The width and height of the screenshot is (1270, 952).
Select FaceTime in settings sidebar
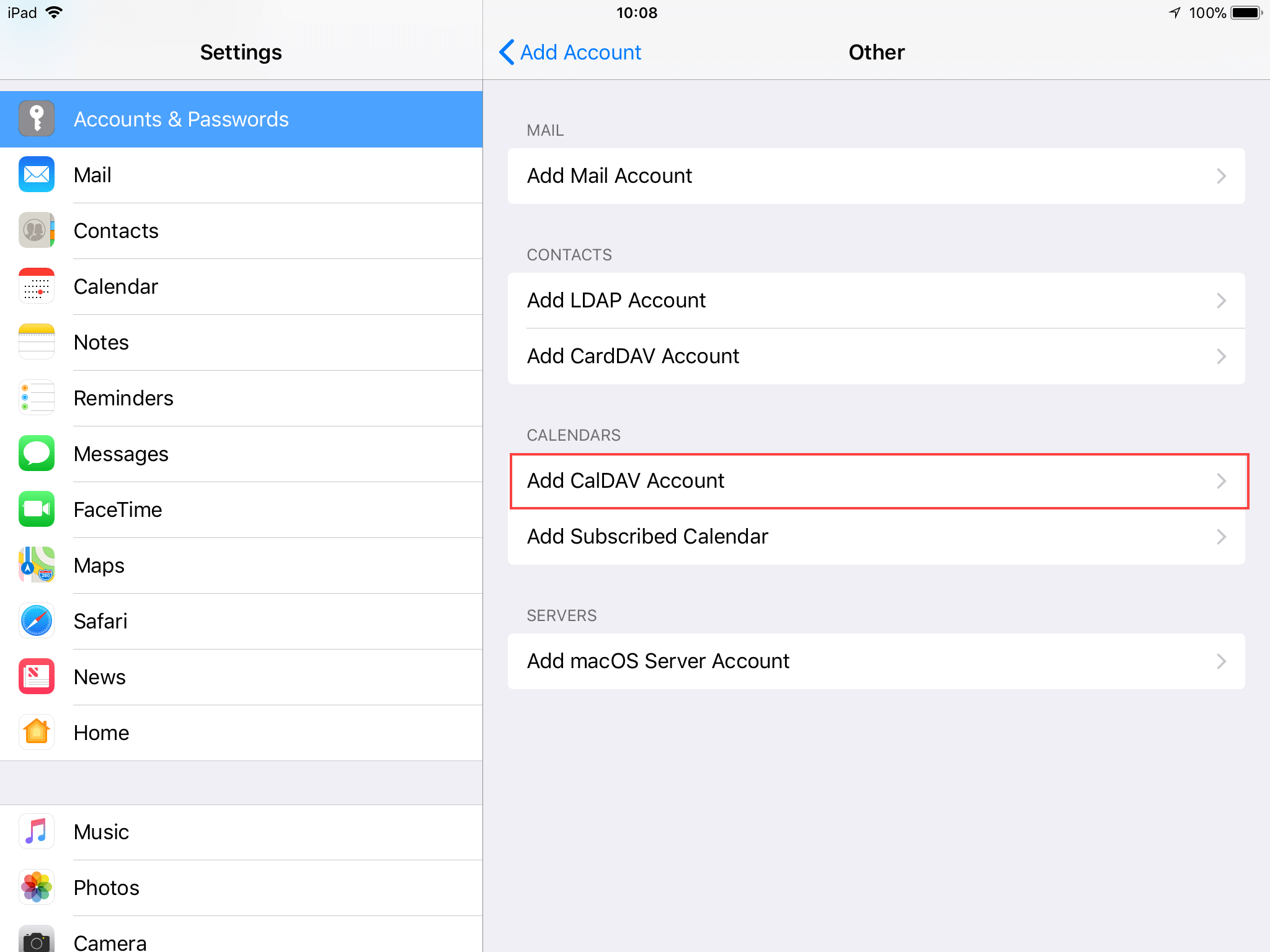(241, 509)
